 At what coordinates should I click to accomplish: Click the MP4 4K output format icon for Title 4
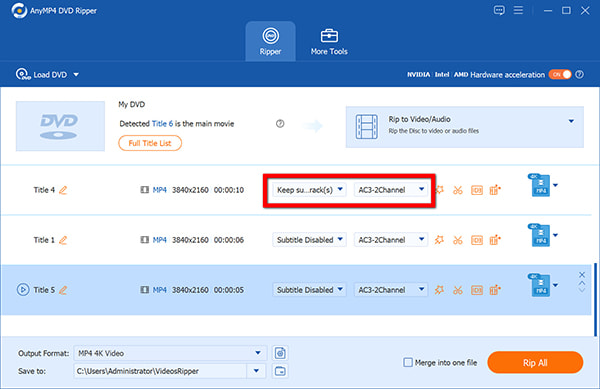540,186
